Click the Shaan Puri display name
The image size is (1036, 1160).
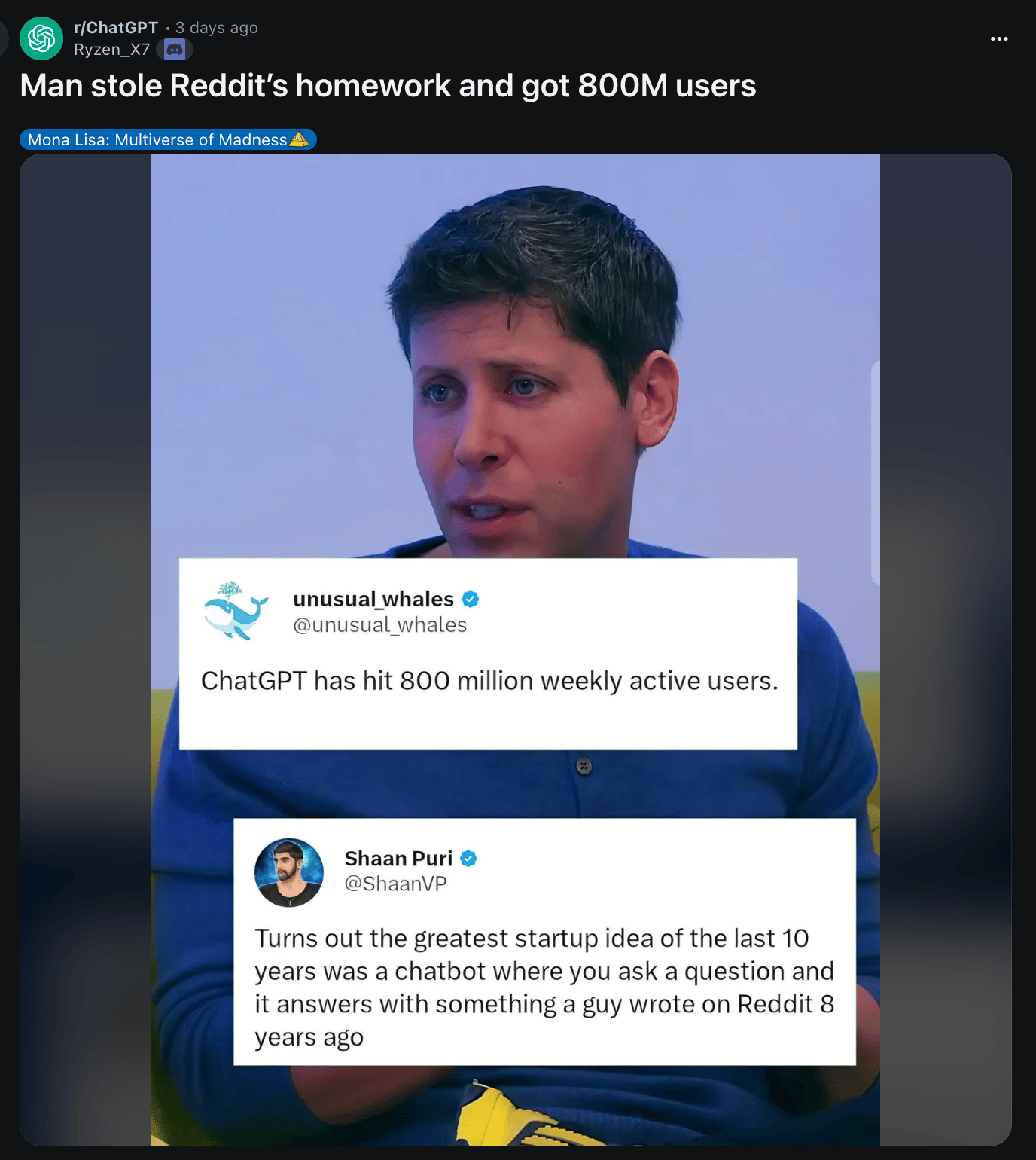[398, 859]
